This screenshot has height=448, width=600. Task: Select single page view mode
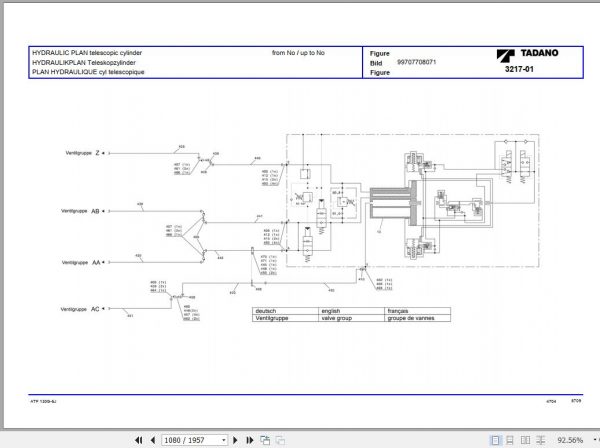click(495, 440)
